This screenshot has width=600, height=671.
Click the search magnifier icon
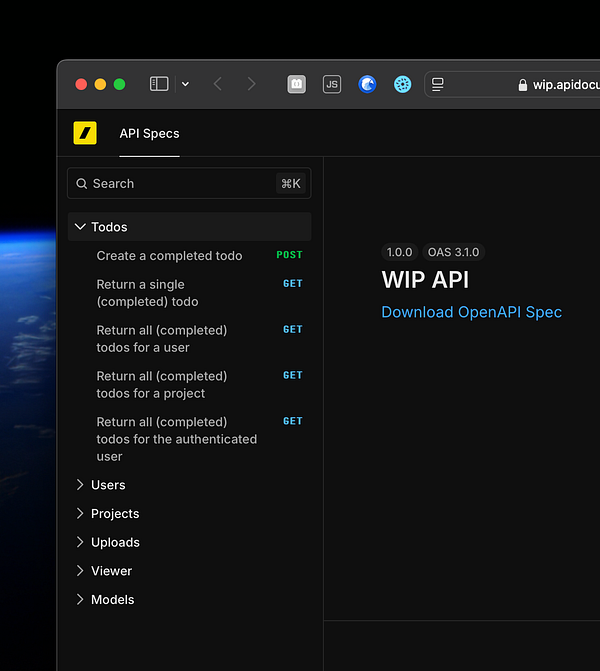coord(82,184)
